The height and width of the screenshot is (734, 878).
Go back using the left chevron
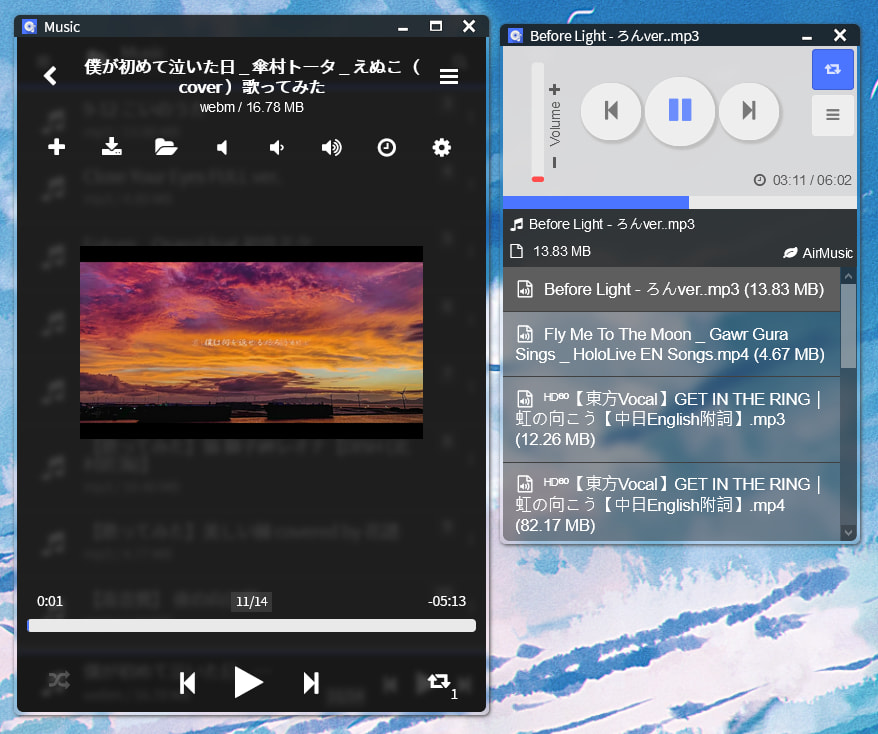[x=50, y=76]
